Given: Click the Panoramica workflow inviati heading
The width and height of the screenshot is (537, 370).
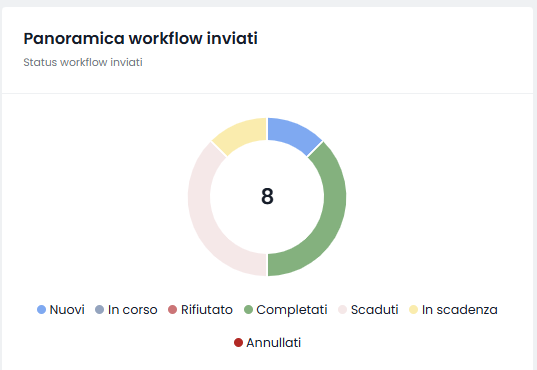Looking at the screenshot, I should (x=140, y=38).
